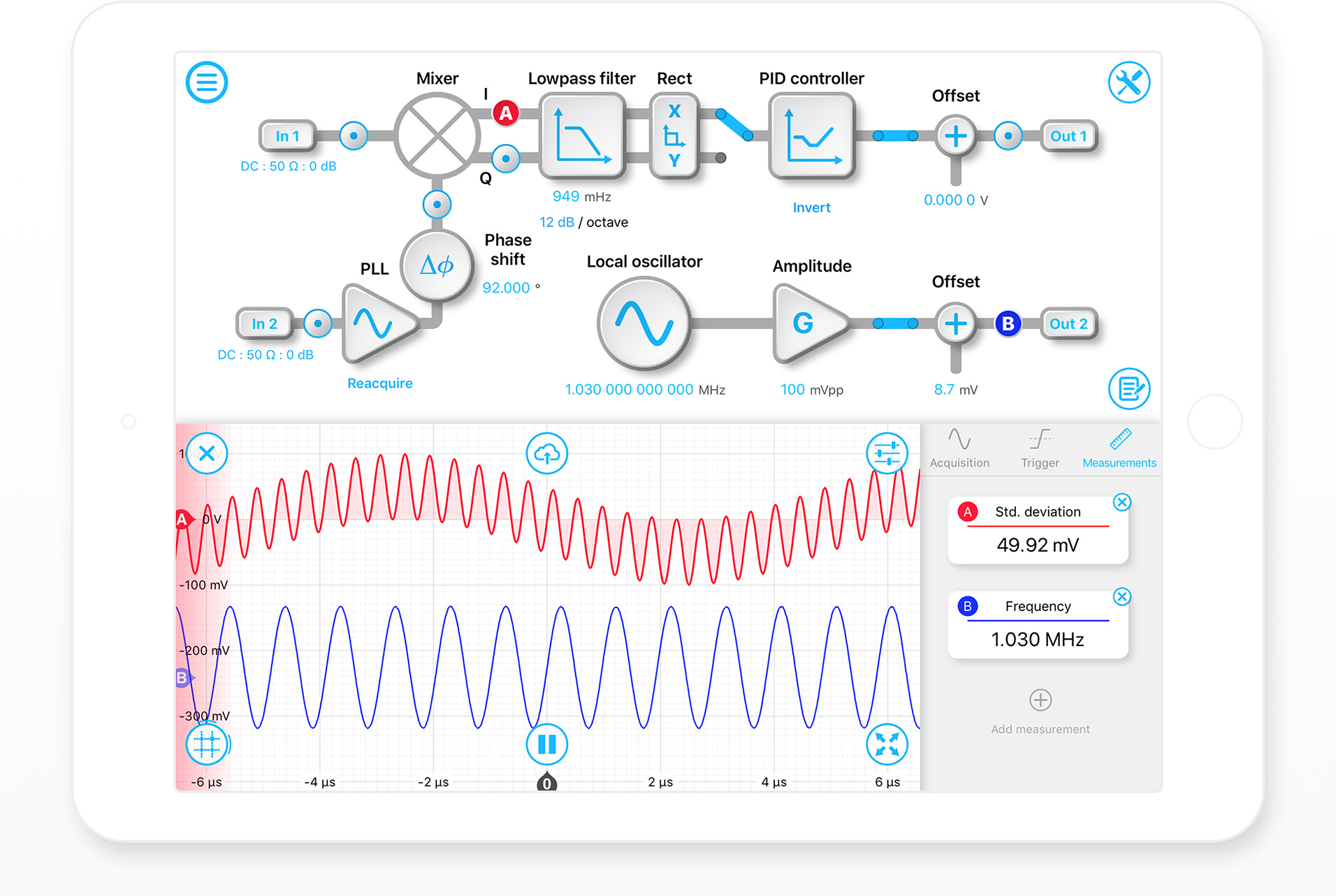The width and height of the screenshot is (1336, 896).
Task: Open the Phase shift block
Action: 435,265
